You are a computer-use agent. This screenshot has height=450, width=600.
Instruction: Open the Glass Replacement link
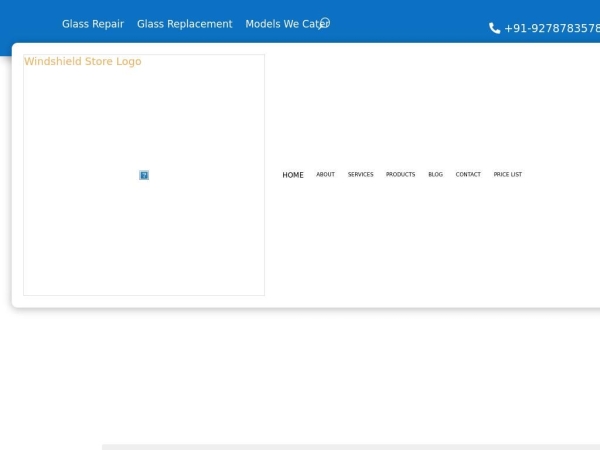[x=184, y=24]
